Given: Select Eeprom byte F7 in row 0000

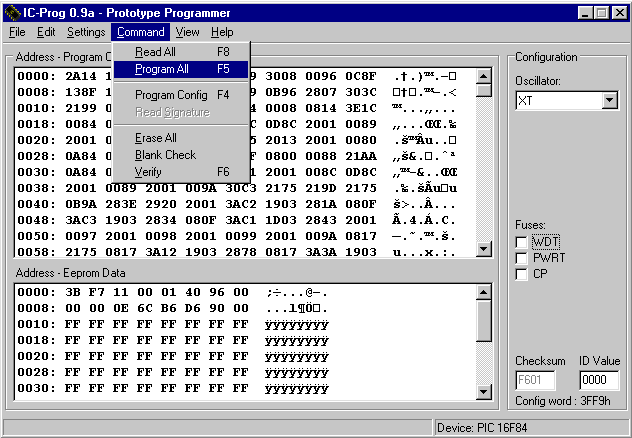Looking at the screenshot, I should (x=97, y=292).
